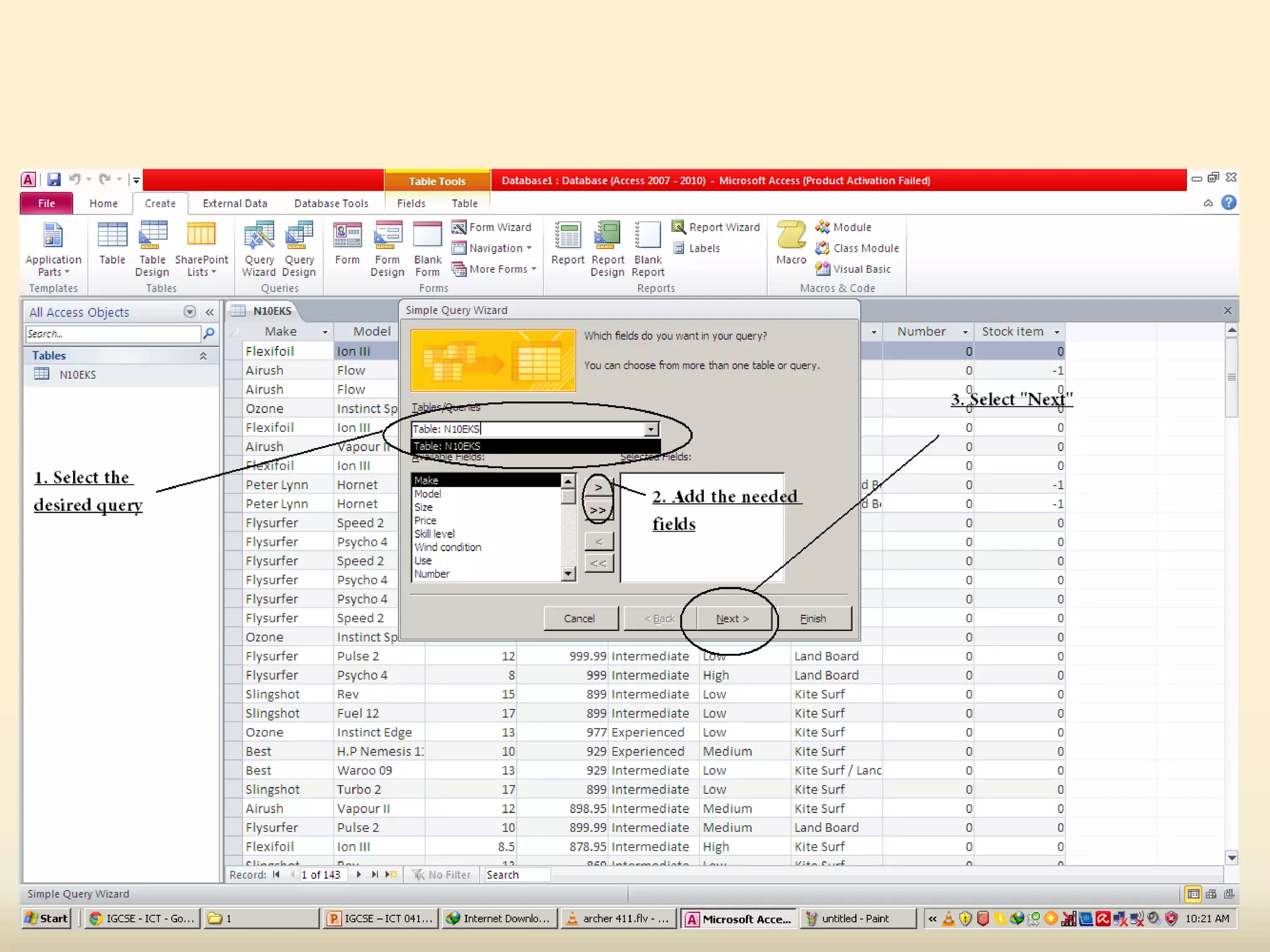Expand the Make column filter dropdown
The height and width of the screenshot is (952, 1270).
(324, 332)
